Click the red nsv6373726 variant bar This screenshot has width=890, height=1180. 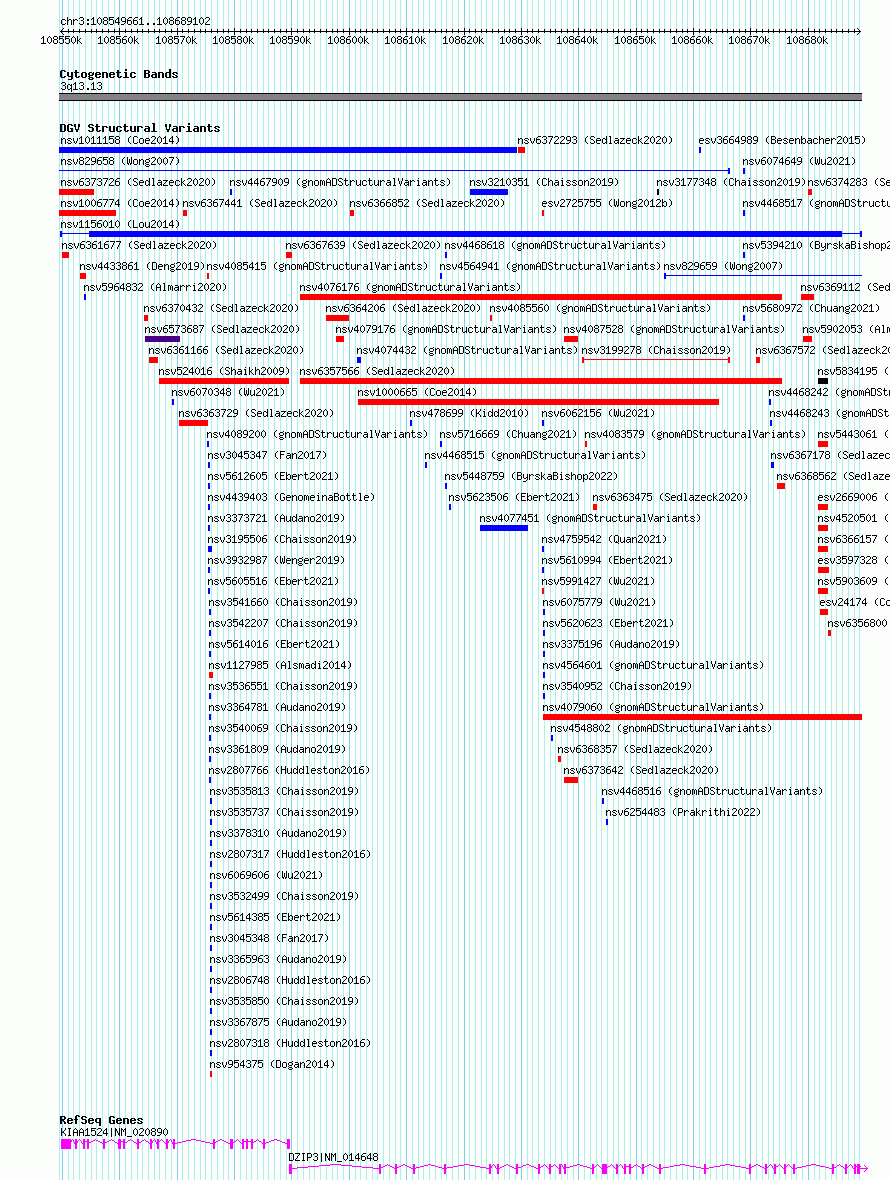point(77,192)
